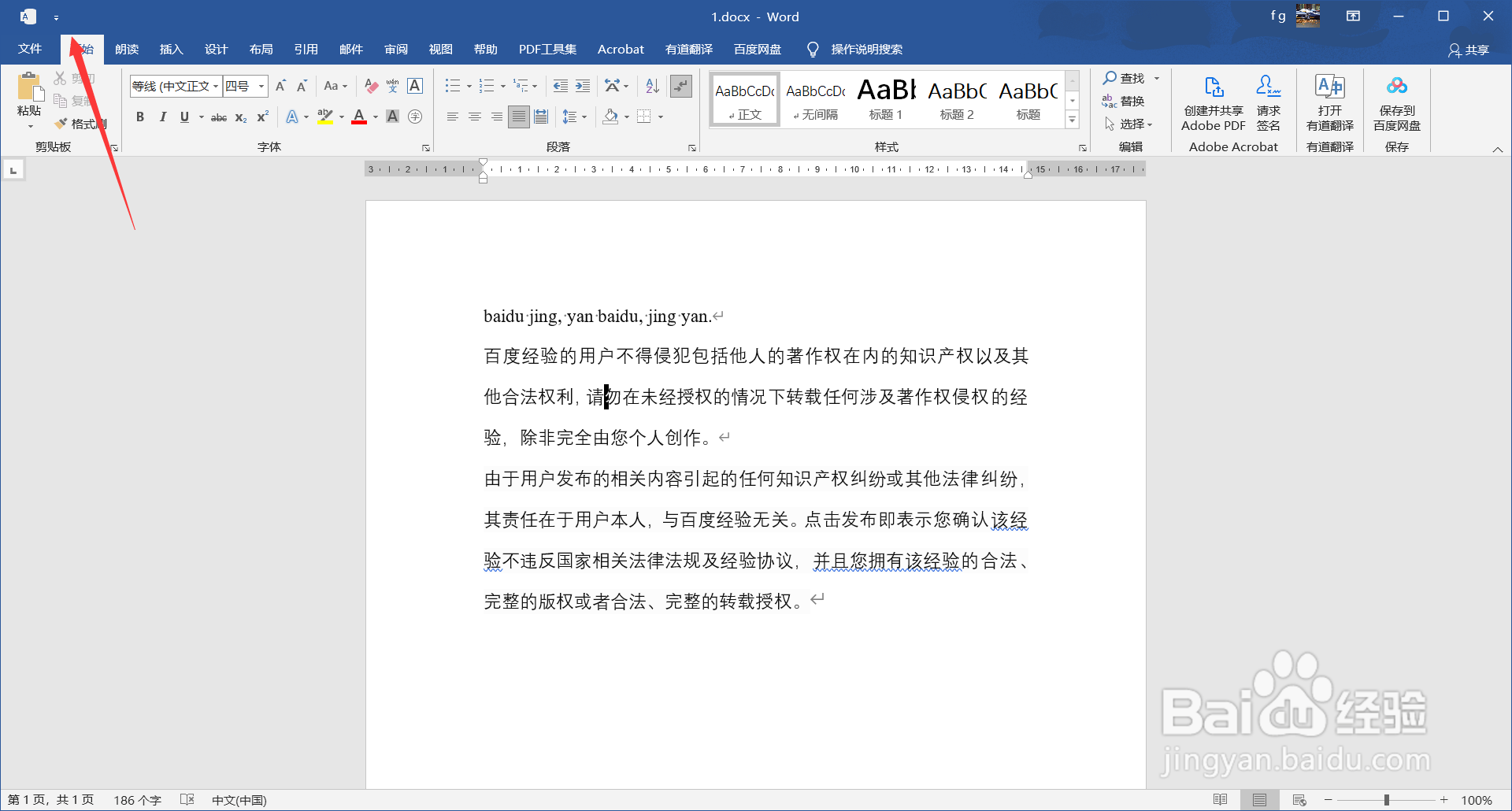
Task: Click 操作说明搜索 box
Action: (x=866, y=50)
